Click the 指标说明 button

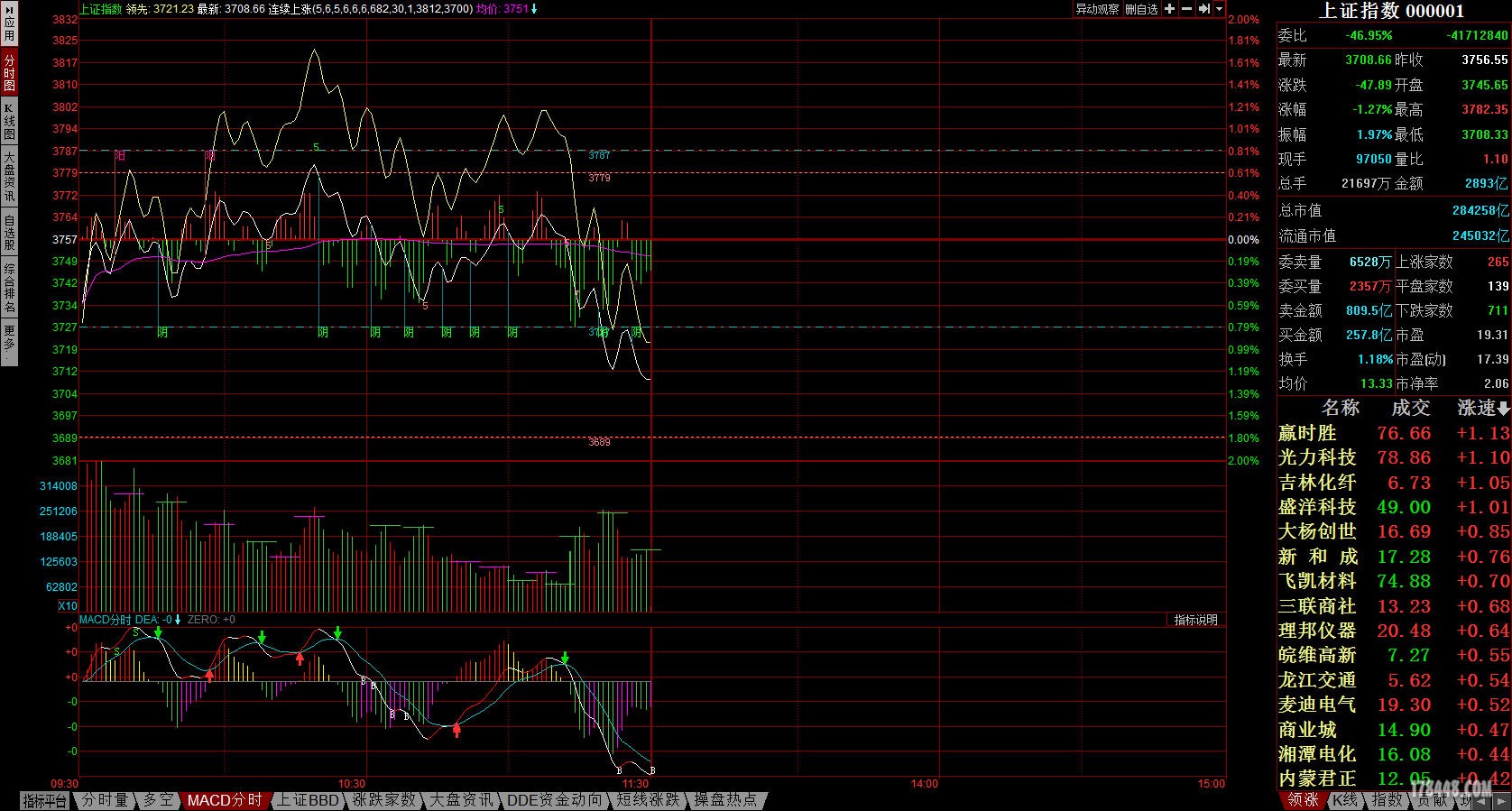click(x=1195, y=620)
